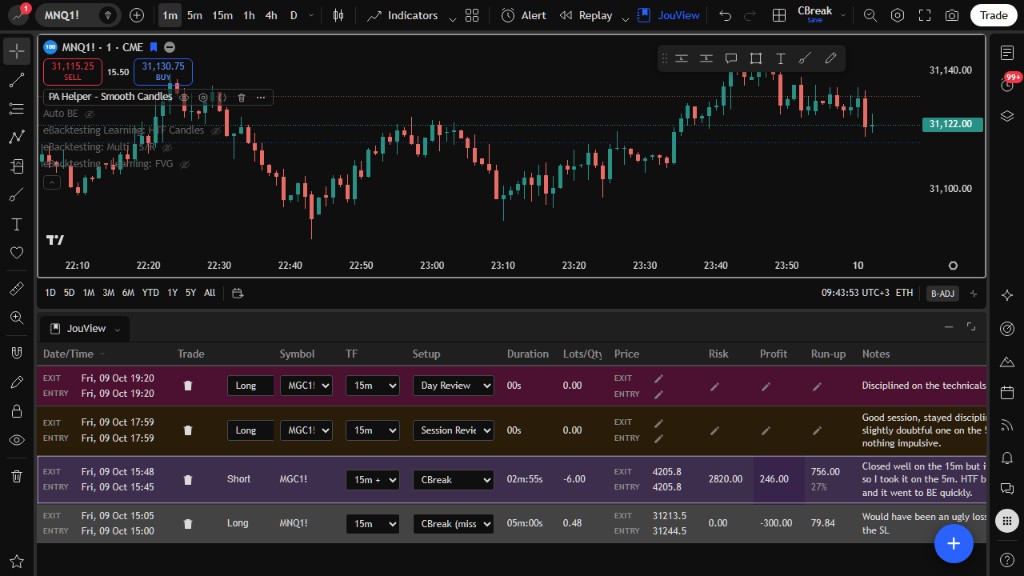The width and height of the screenshot is (1024, 576).
Task: Toggle magnet mode for drawings
Action: click(17, 353)
